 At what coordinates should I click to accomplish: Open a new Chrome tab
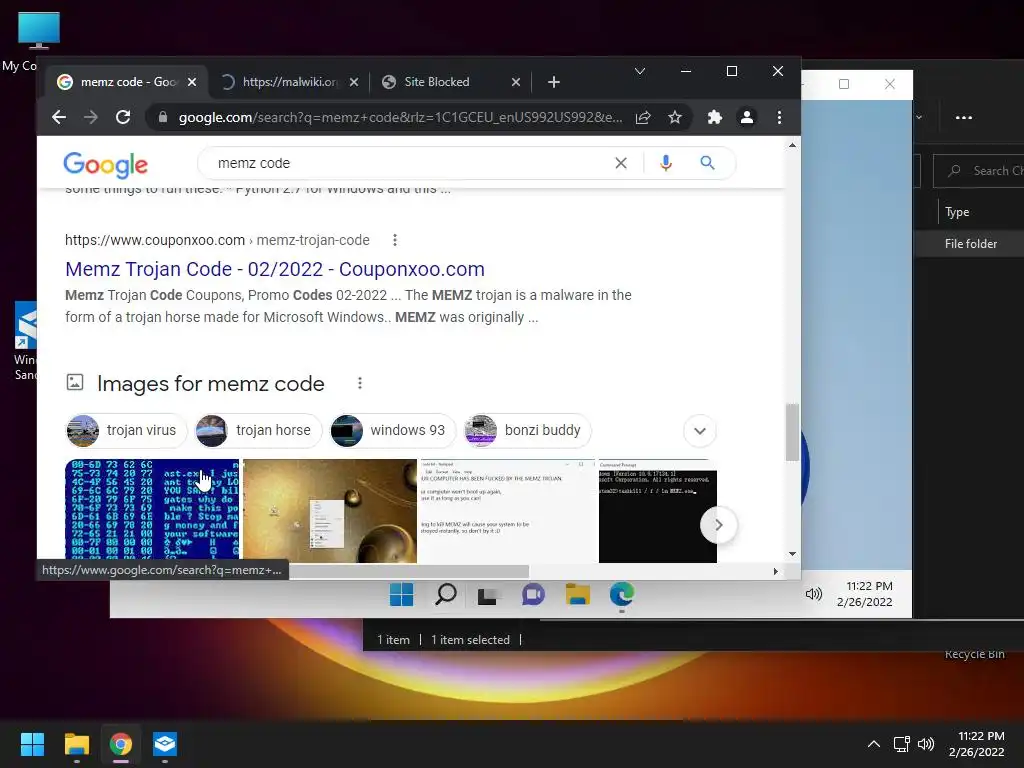[x=554, y=82]
